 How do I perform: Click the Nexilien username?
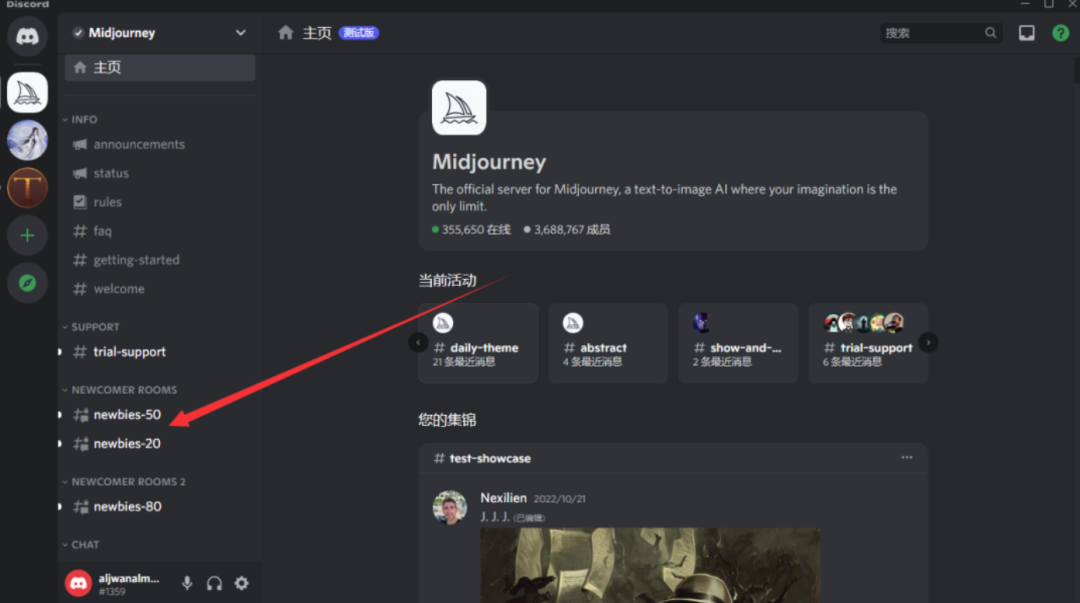point(503,498)
